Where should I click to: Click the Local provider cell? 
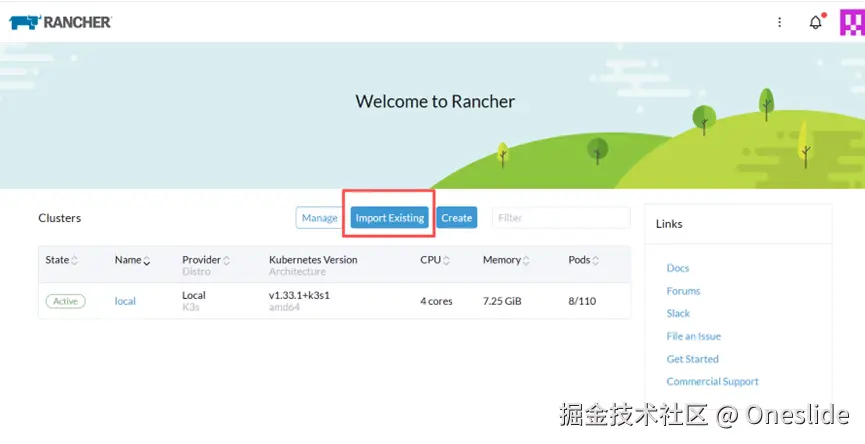click(x=194, y=295)
